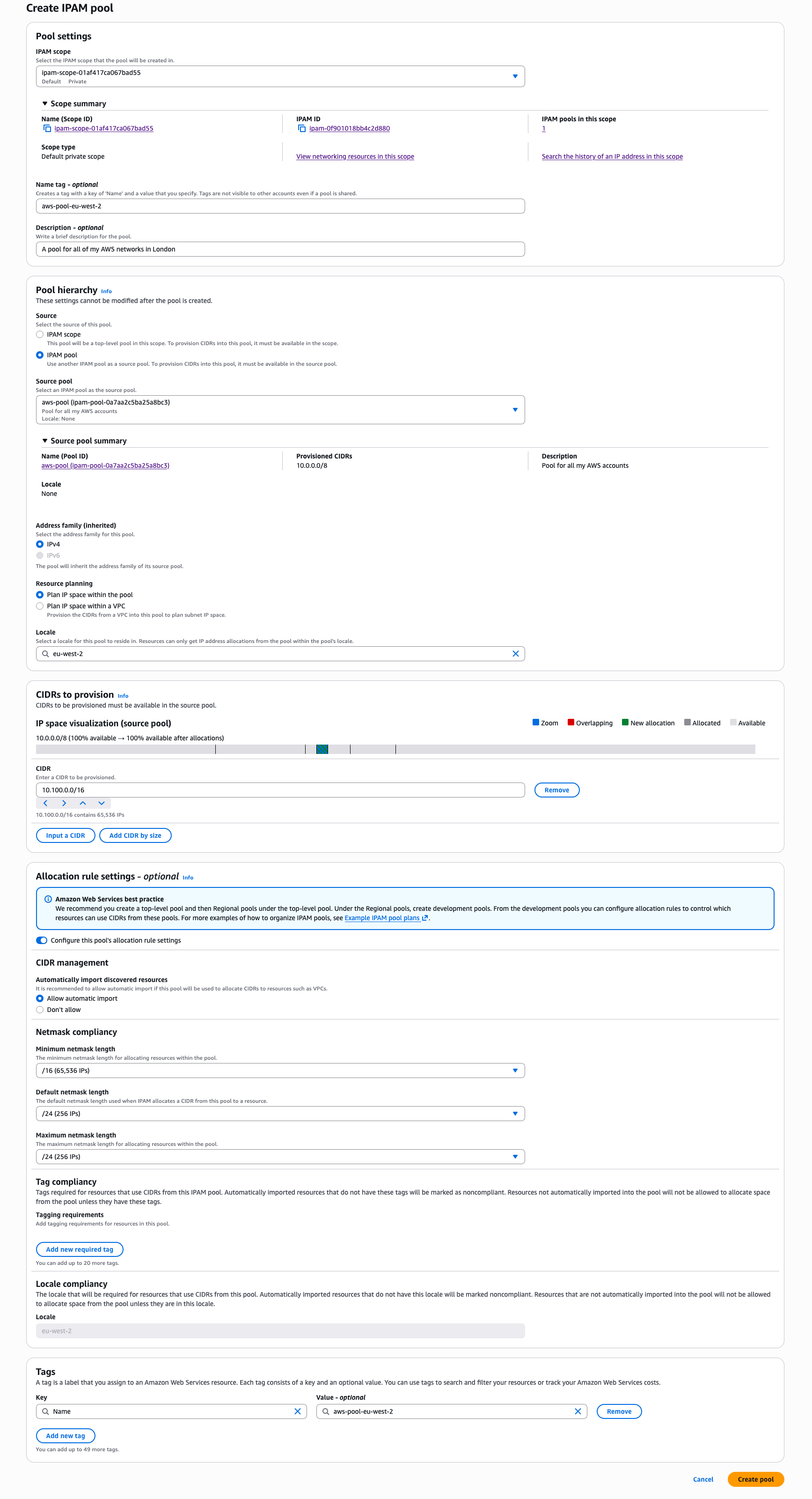Click the new allocation block in IP visualization
Screen dimensions: 812x1499
[x=322, y=749]
